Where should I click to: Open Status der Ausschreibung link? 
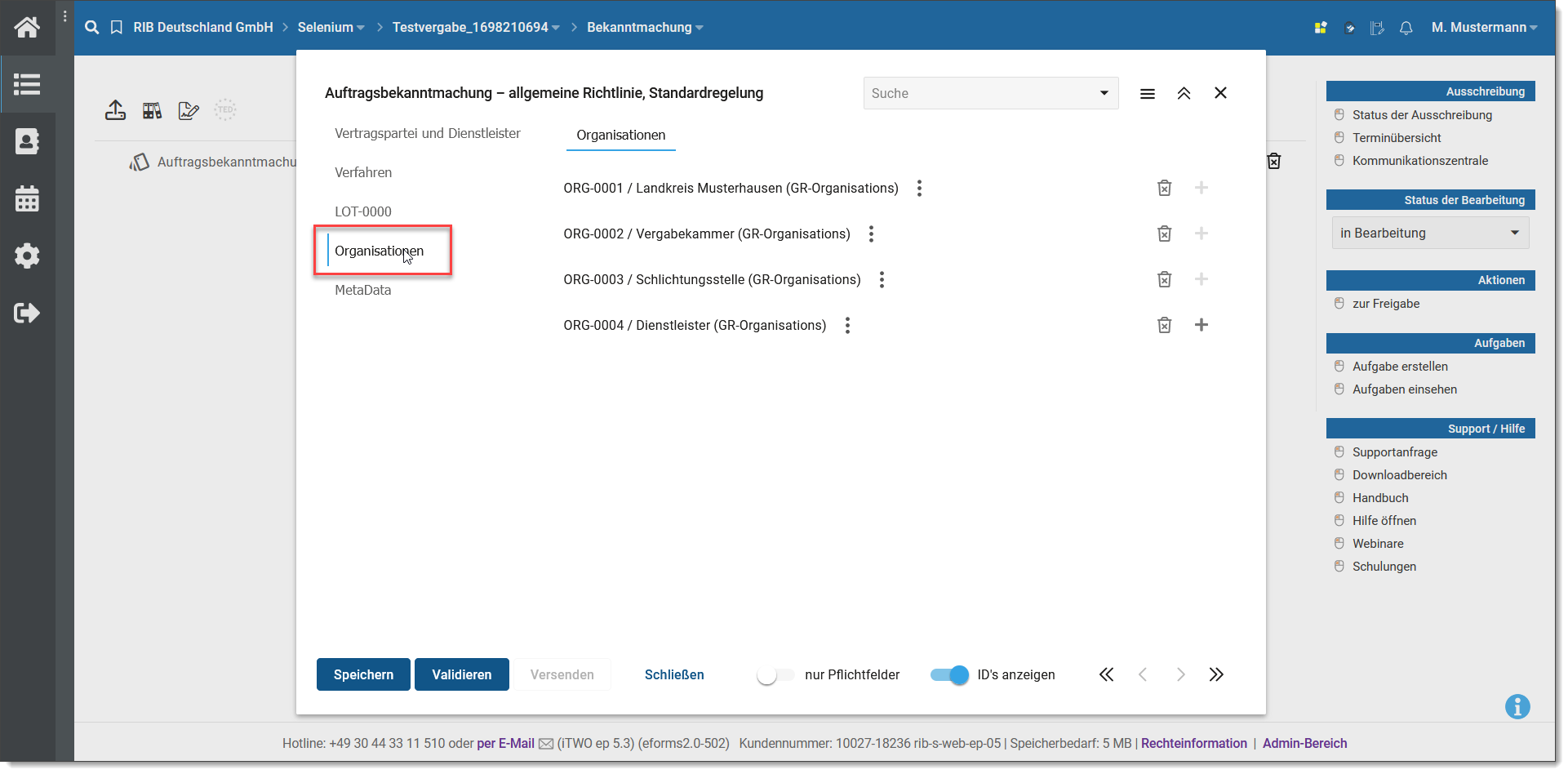tap(1422, 115)
